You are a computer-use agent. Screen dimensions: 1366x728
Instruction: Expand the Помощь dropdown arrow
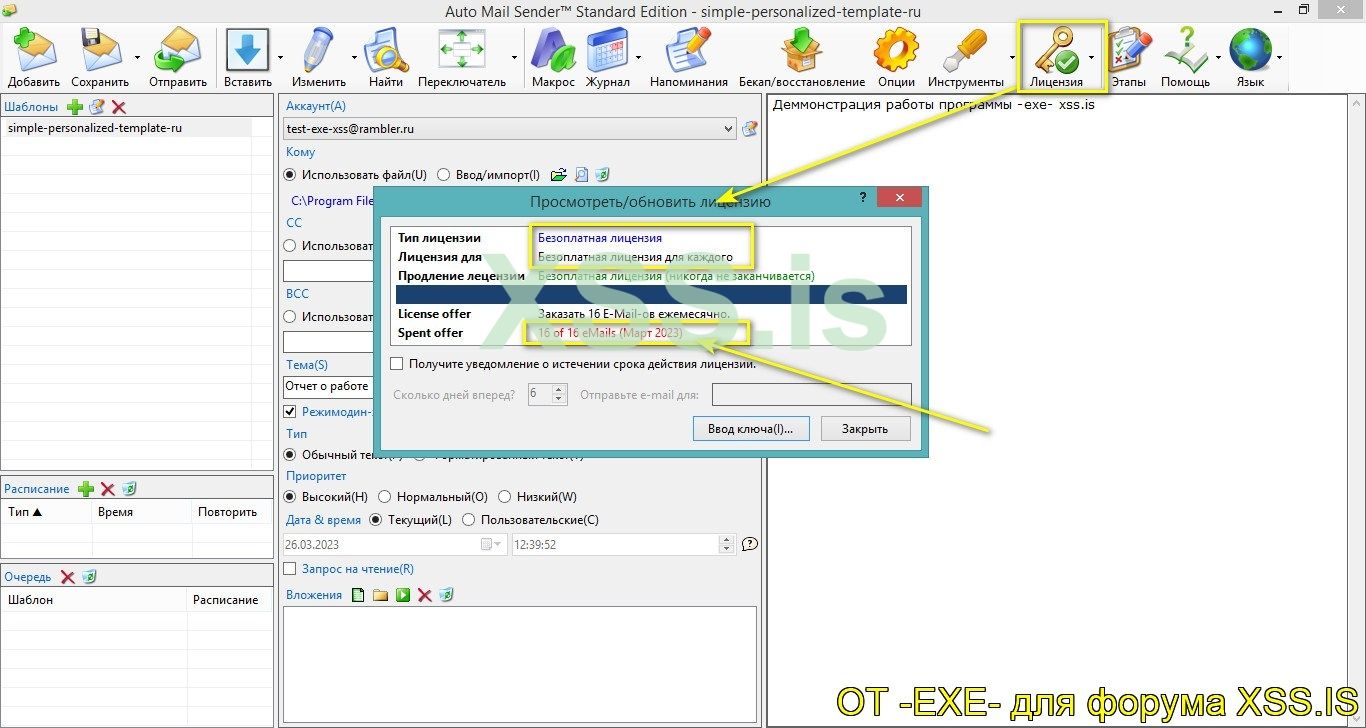coord(1218,58)
